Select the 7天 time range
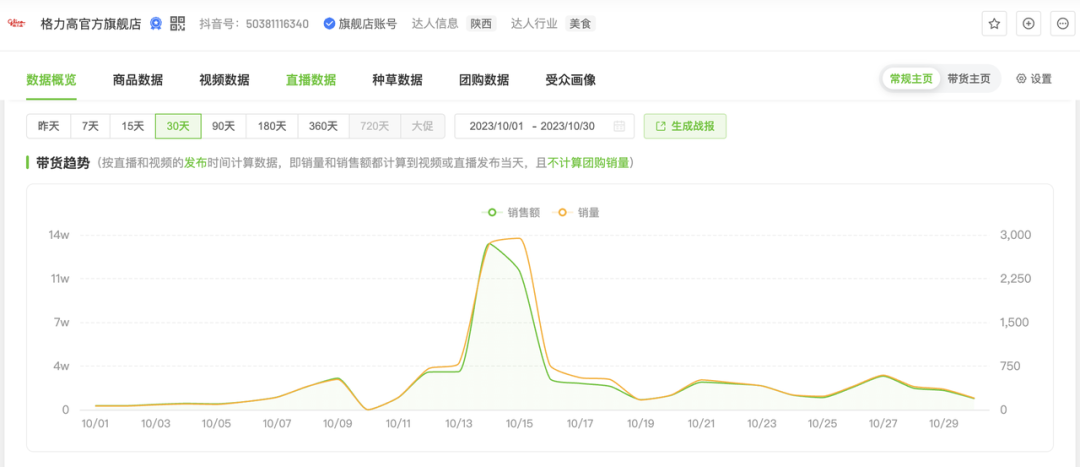Image resolution: width=1080 pixels, height=467 pixels. [x=90, y=126]
